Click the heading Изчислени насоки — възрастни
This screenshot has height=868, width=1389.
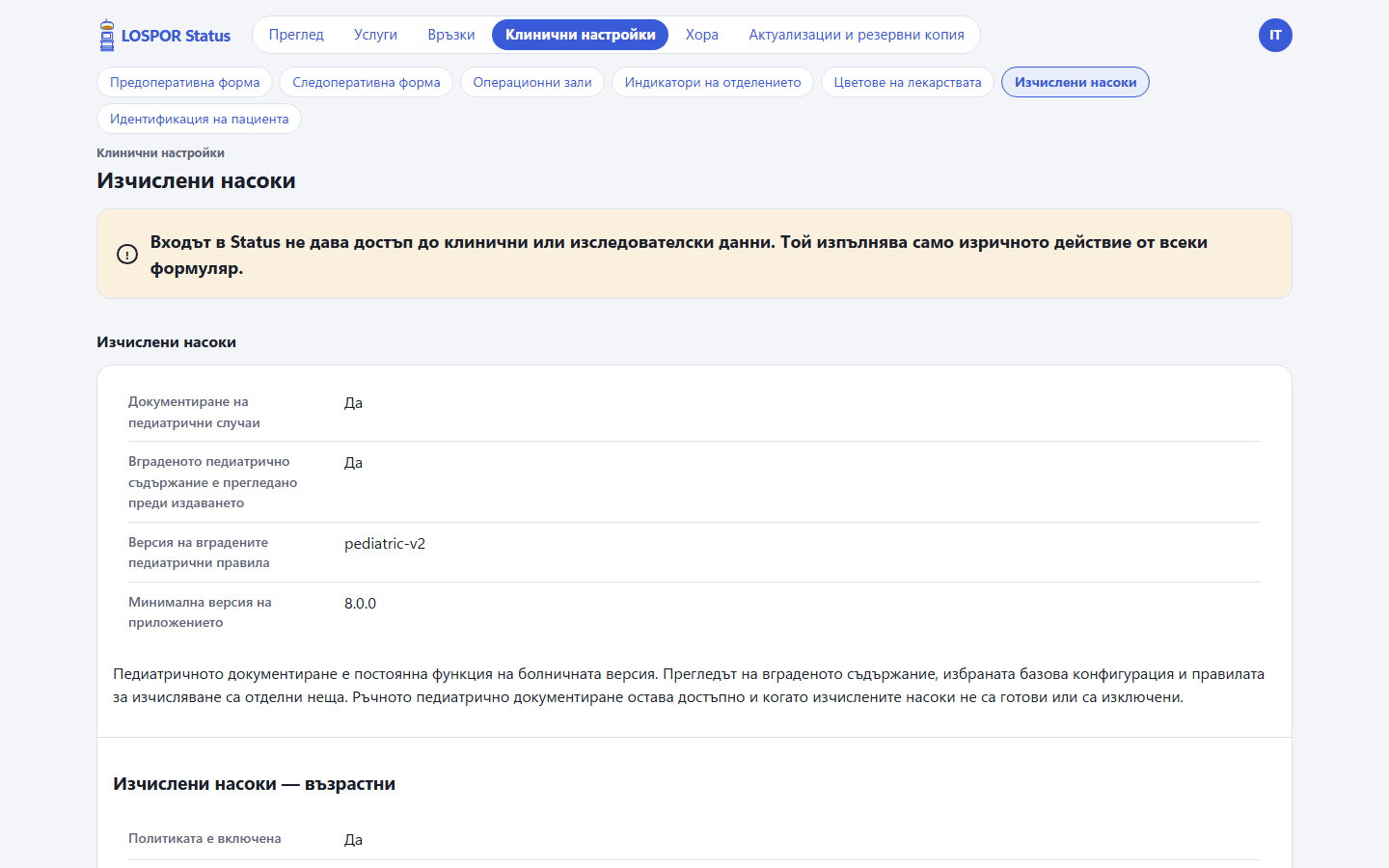254,784
